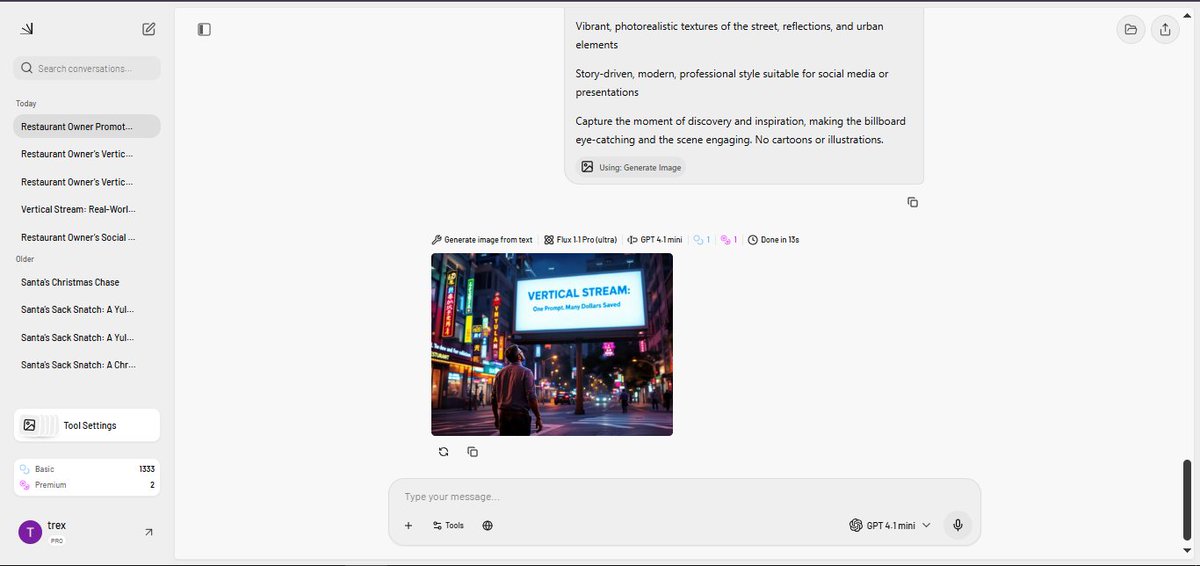1200x566 pixels.
Task: Copy the user prompt message
Action: pyautogui.click(x=912, y=202)
